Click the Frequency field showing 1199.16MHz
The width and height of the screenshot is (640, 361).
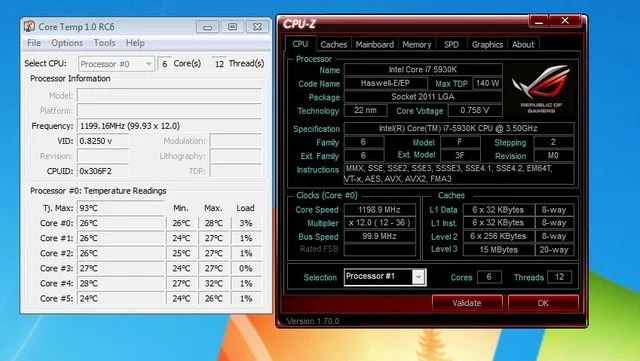click(169, 126)
